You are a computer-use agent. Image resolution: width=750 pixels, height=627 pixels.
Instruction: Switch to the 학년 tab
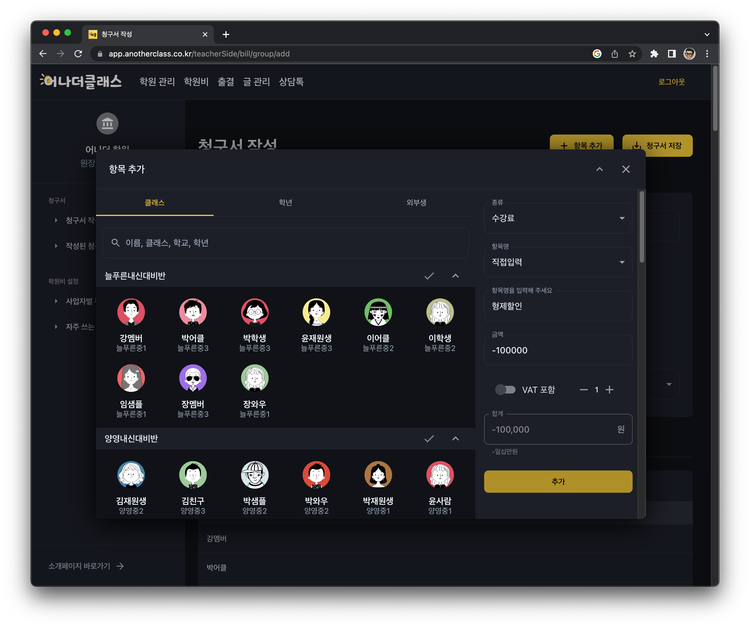[286, 203]
